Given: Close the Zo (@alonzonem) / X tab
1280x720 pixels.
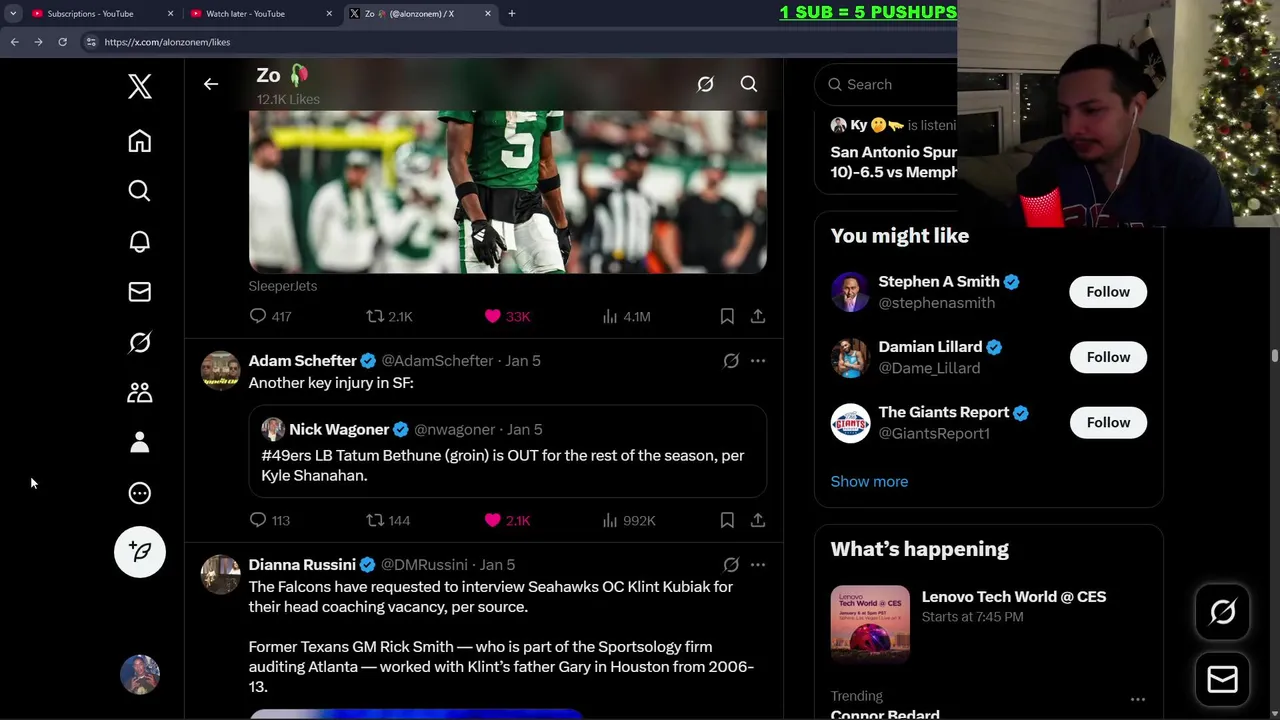Looking at the screenshot, I should pos(488,14).
